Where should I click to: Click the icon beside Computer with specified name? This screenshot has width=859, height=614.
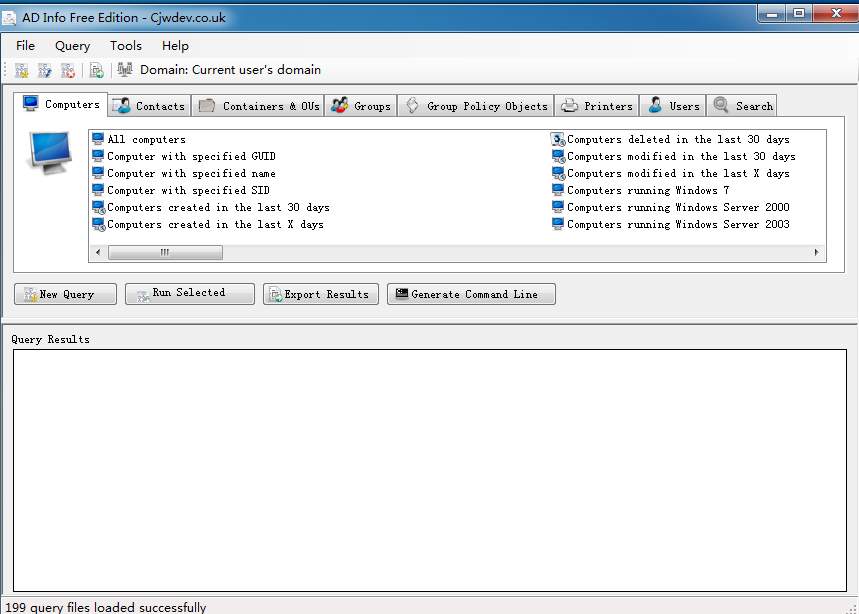tap(98, 173)
